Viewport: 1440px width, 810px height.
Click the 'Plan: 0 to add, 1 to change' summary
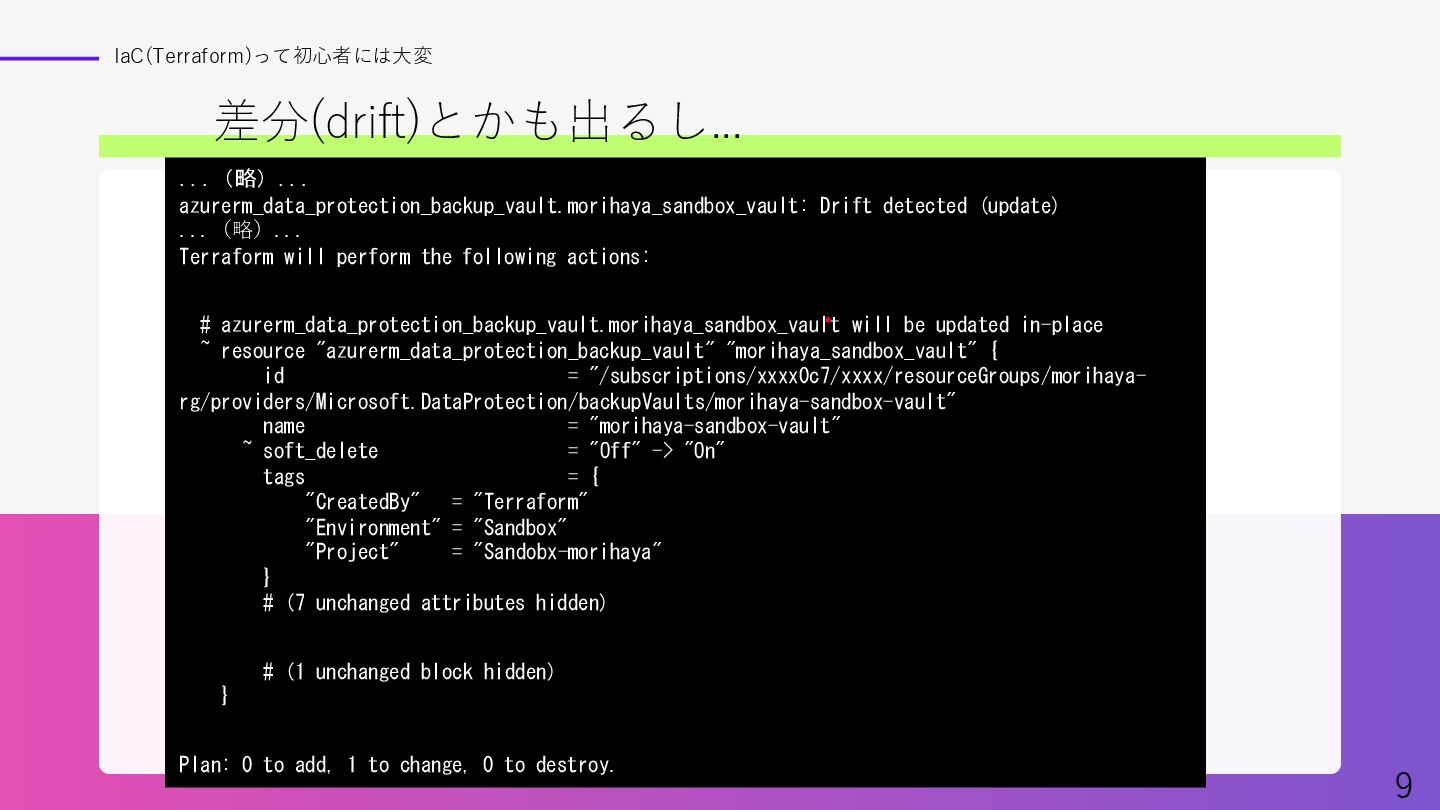click(x=397, y=765)
